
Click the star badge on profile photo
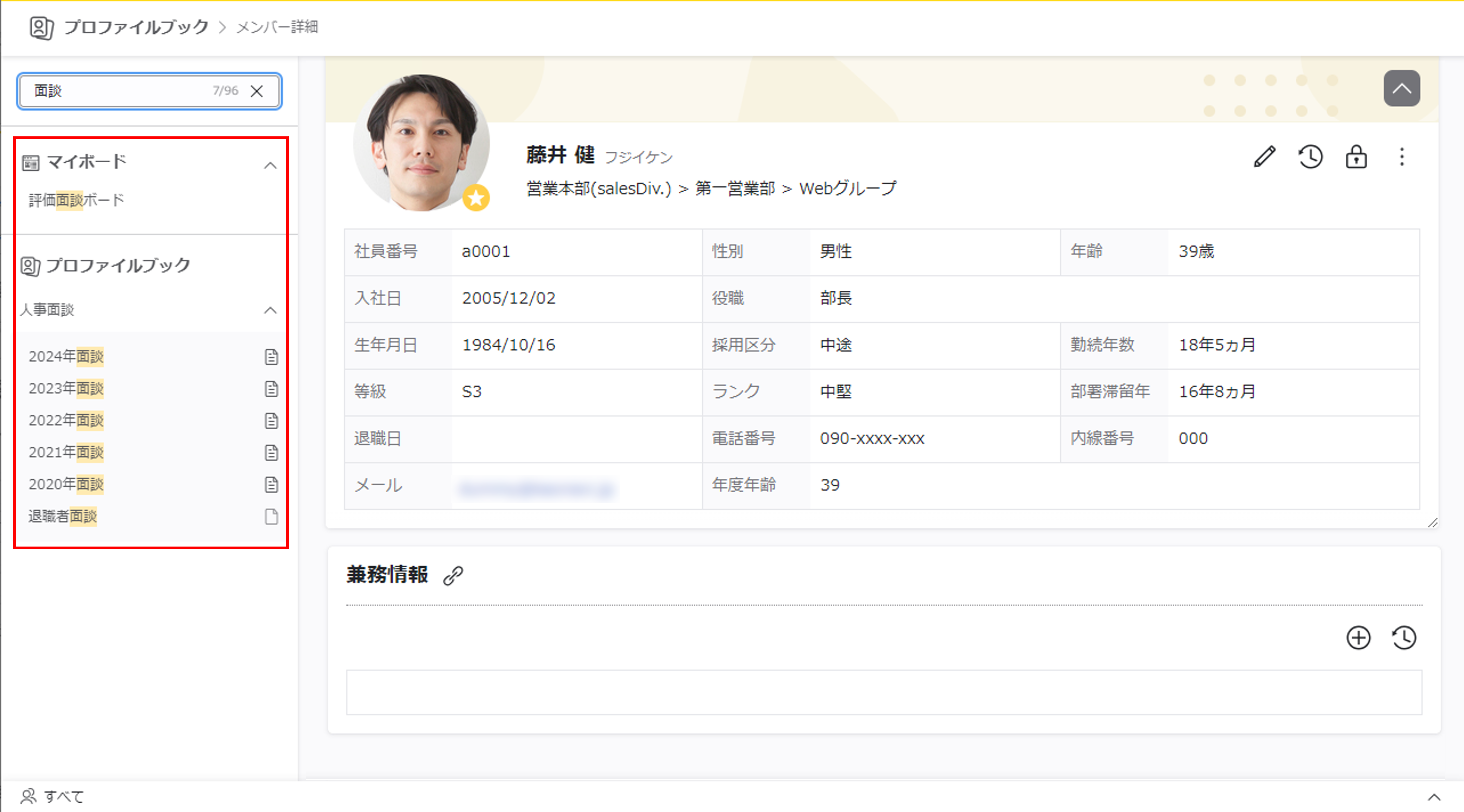point(476,198)
